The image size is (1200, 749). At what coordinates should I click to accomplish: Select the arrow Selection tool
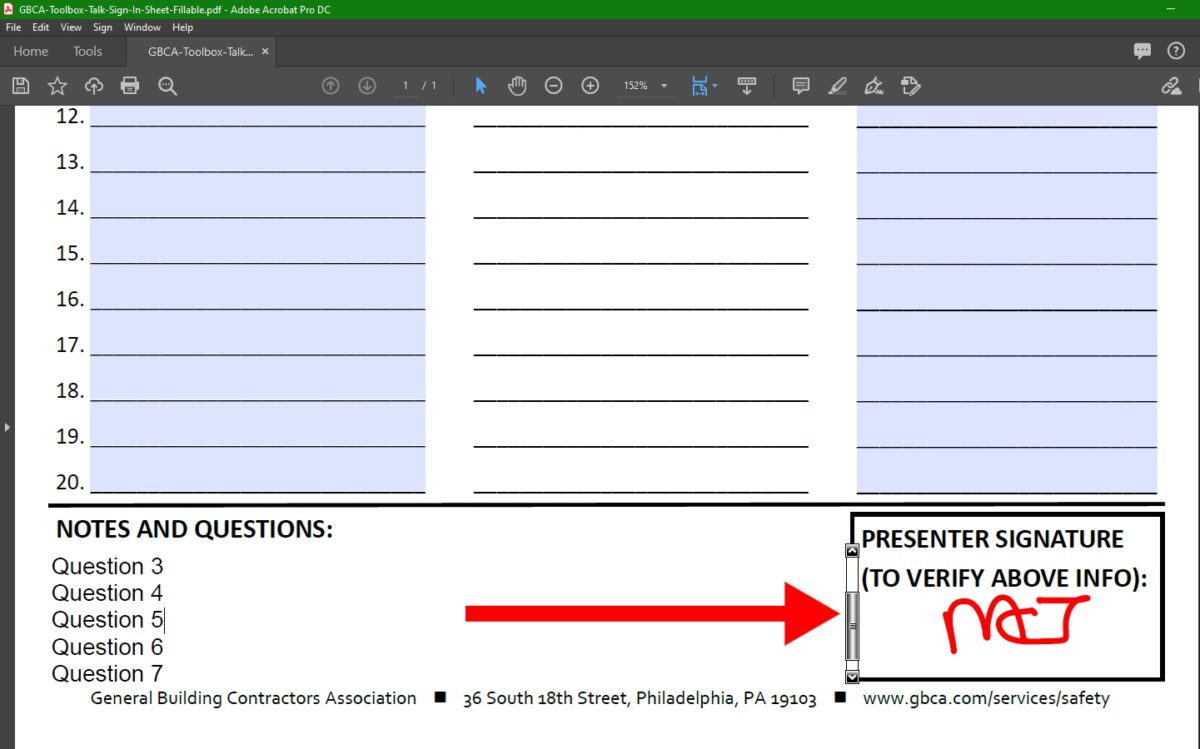click(481, 85)
